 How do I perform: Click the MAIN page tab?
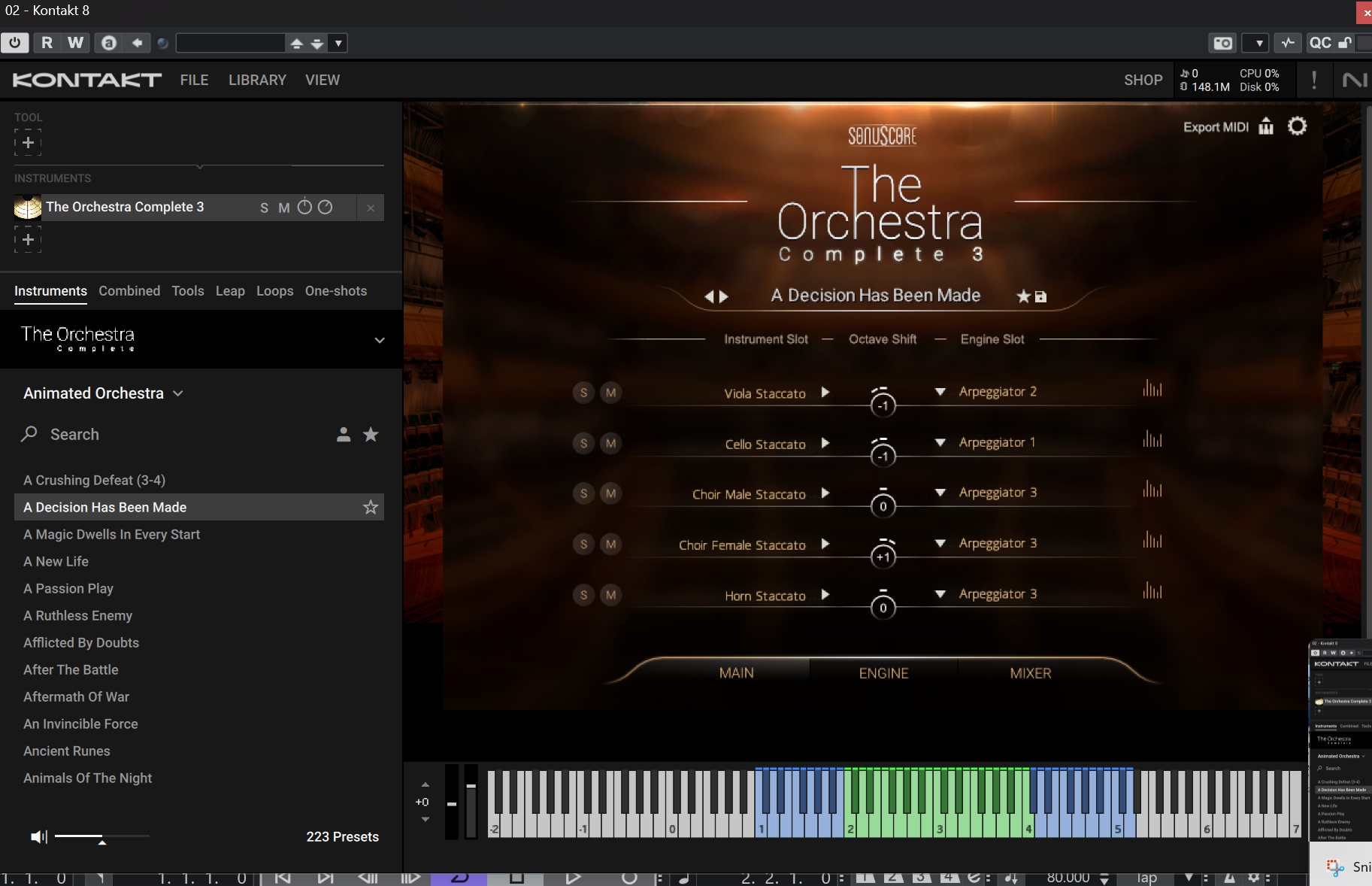[x=736, y=673]
